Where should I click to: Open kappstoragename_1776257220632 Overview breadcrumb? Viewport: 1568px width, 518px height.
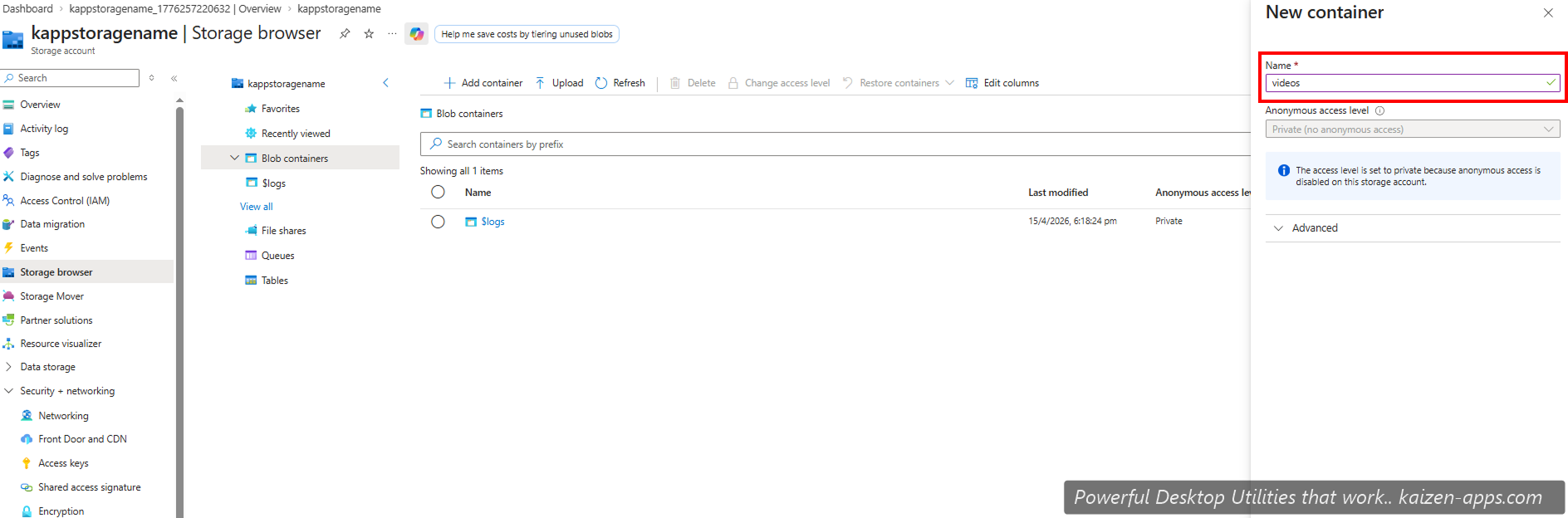(175, 9)
